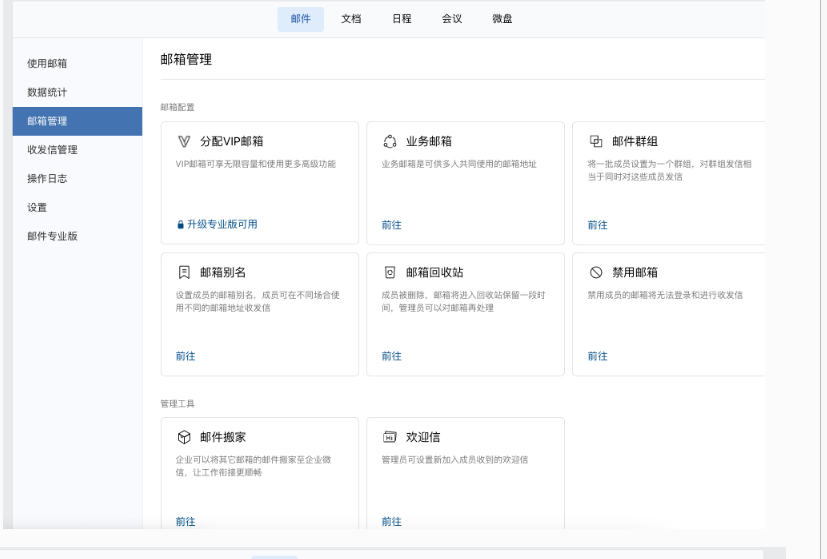Click the 欢迎信 letter icon
This screenshot has width=827, height=559.
[390, 437]
